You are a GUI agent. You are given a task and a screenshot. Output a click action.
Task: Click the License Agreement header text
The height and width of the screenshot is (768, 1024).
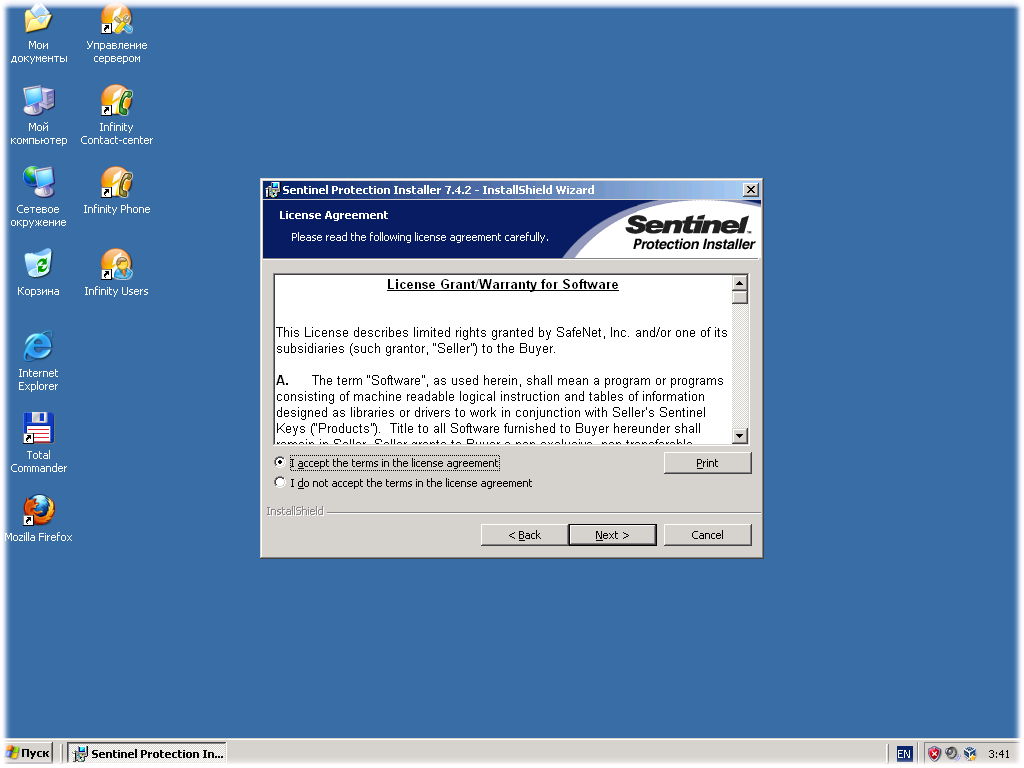[x=333, y=215]
